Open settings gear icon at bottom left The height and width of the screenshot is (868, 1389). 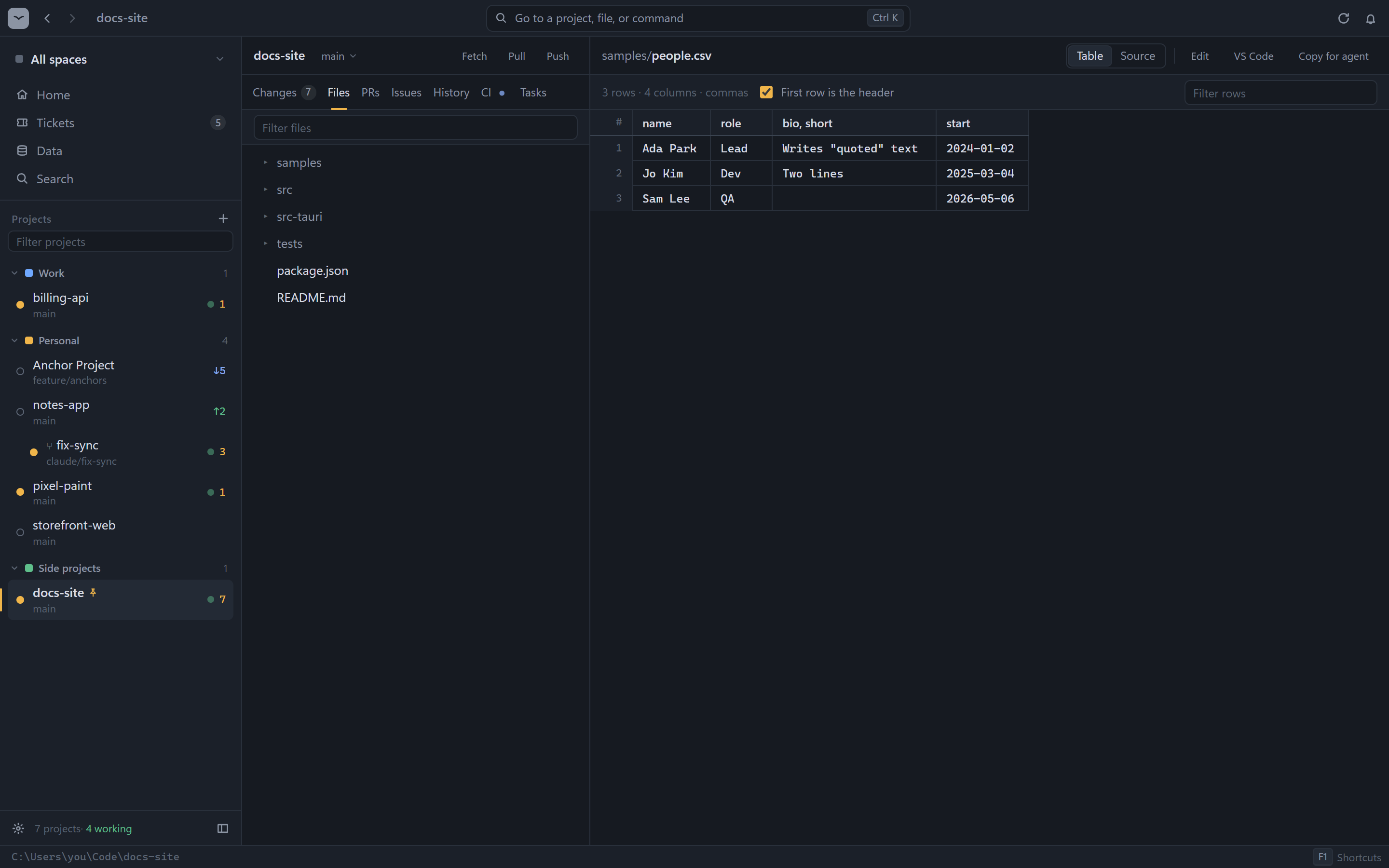pos(18,828)
